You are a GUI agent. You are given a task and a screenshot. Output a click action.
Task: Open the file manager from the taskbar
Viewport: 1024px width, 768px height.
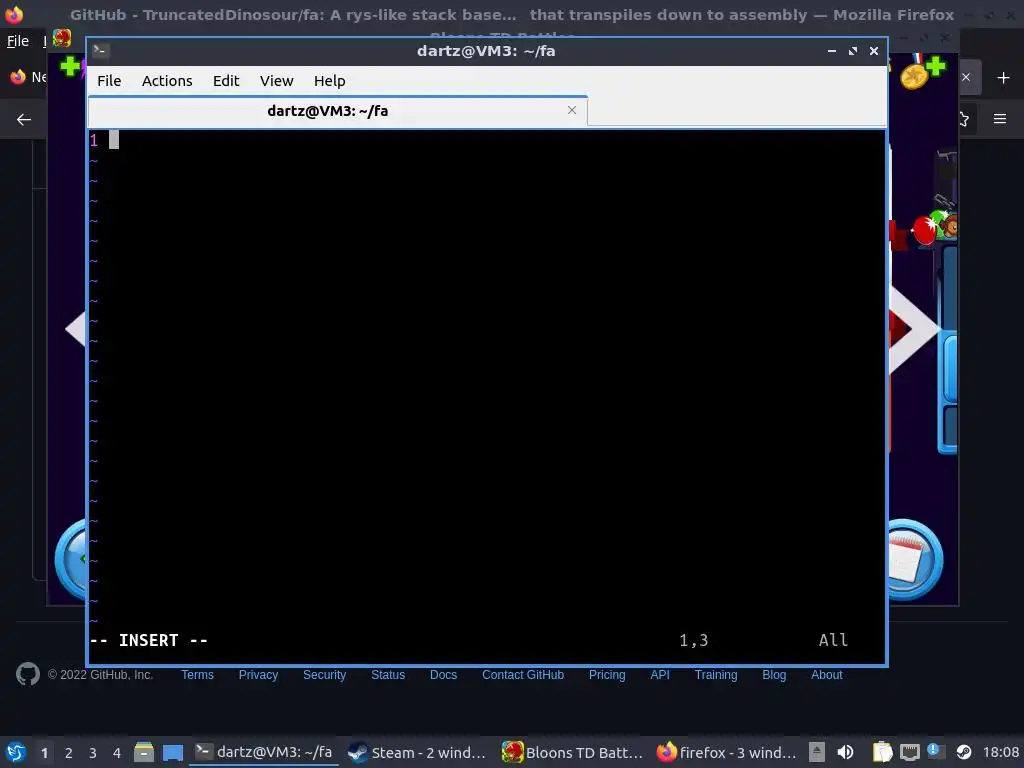(144, 752)
